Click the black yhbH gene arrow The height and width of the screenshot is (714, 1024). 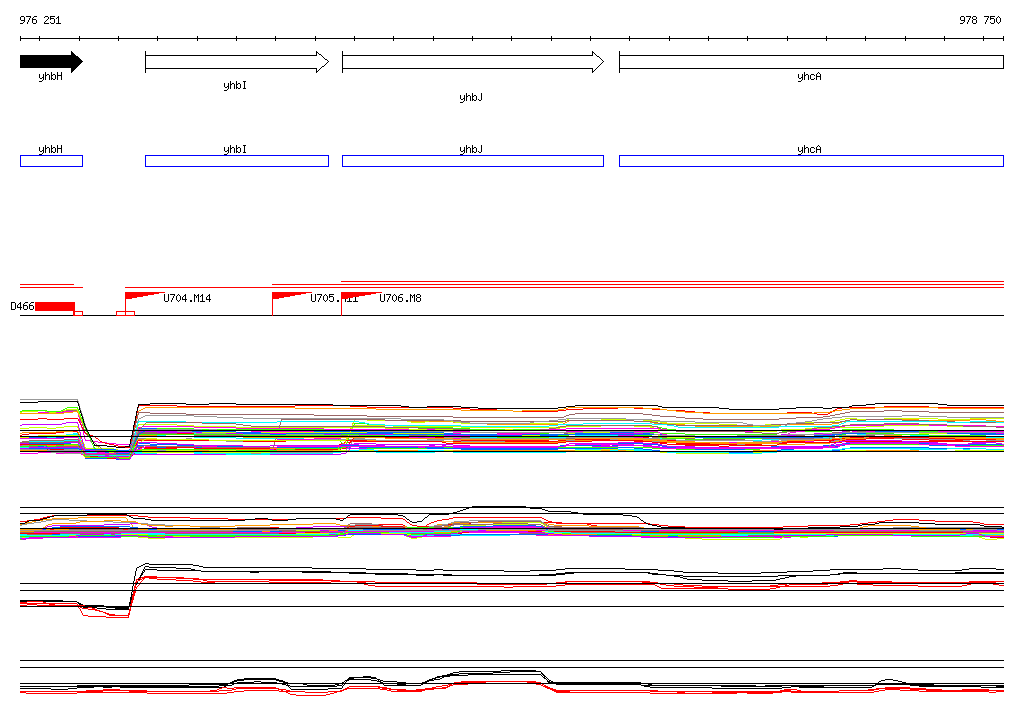tap(52, 62)
